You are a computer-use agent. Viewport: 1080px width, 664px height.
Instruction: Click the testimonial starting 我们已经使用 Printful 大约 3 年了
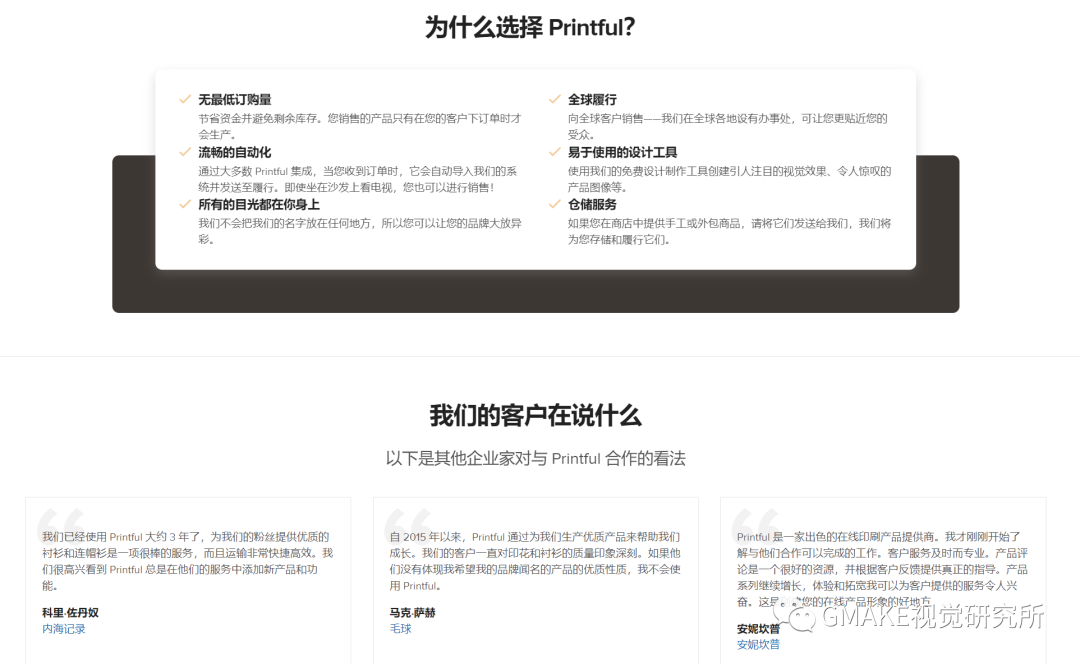click(x=187, y=561)
